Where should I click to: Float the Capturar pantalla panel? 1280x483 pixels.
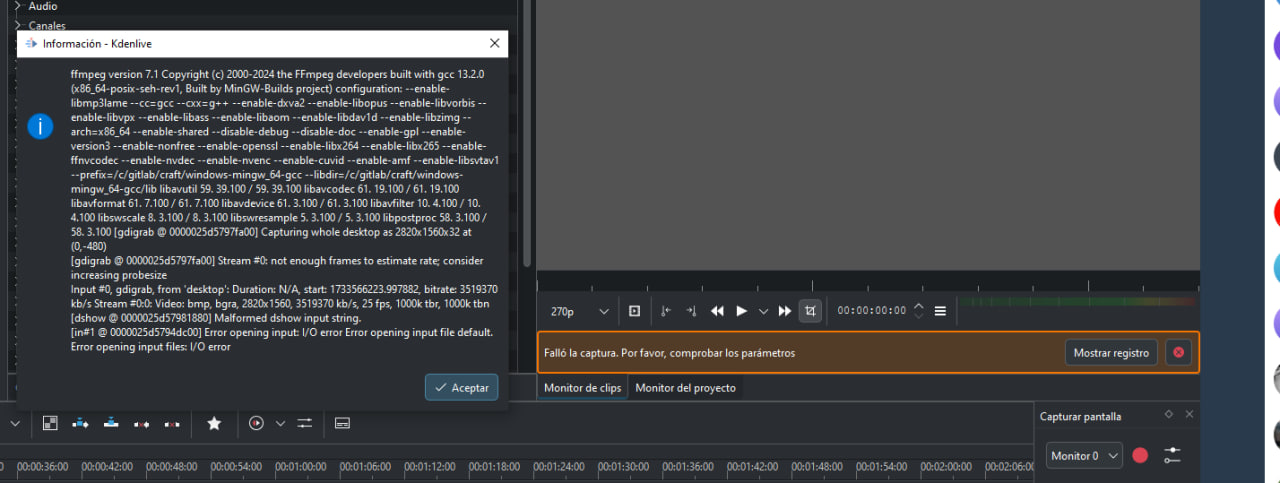1169,414
